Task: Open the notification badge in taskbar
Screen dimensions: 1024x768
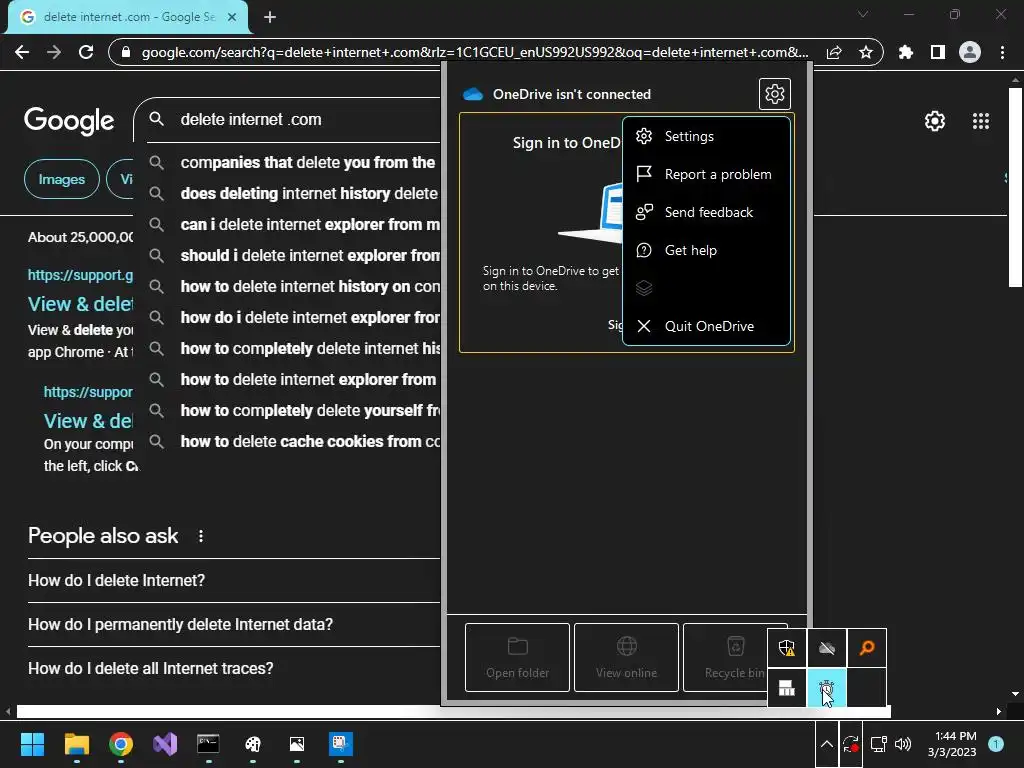Action: pyautogui.click(x=996, y=744)
